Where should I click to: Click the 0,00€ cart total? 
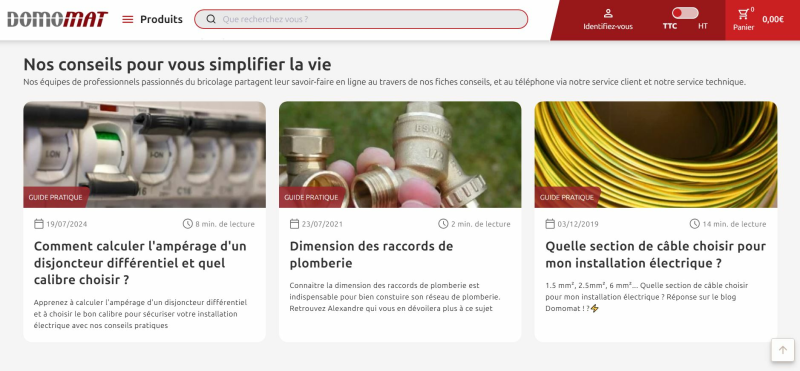coord(773,19)
